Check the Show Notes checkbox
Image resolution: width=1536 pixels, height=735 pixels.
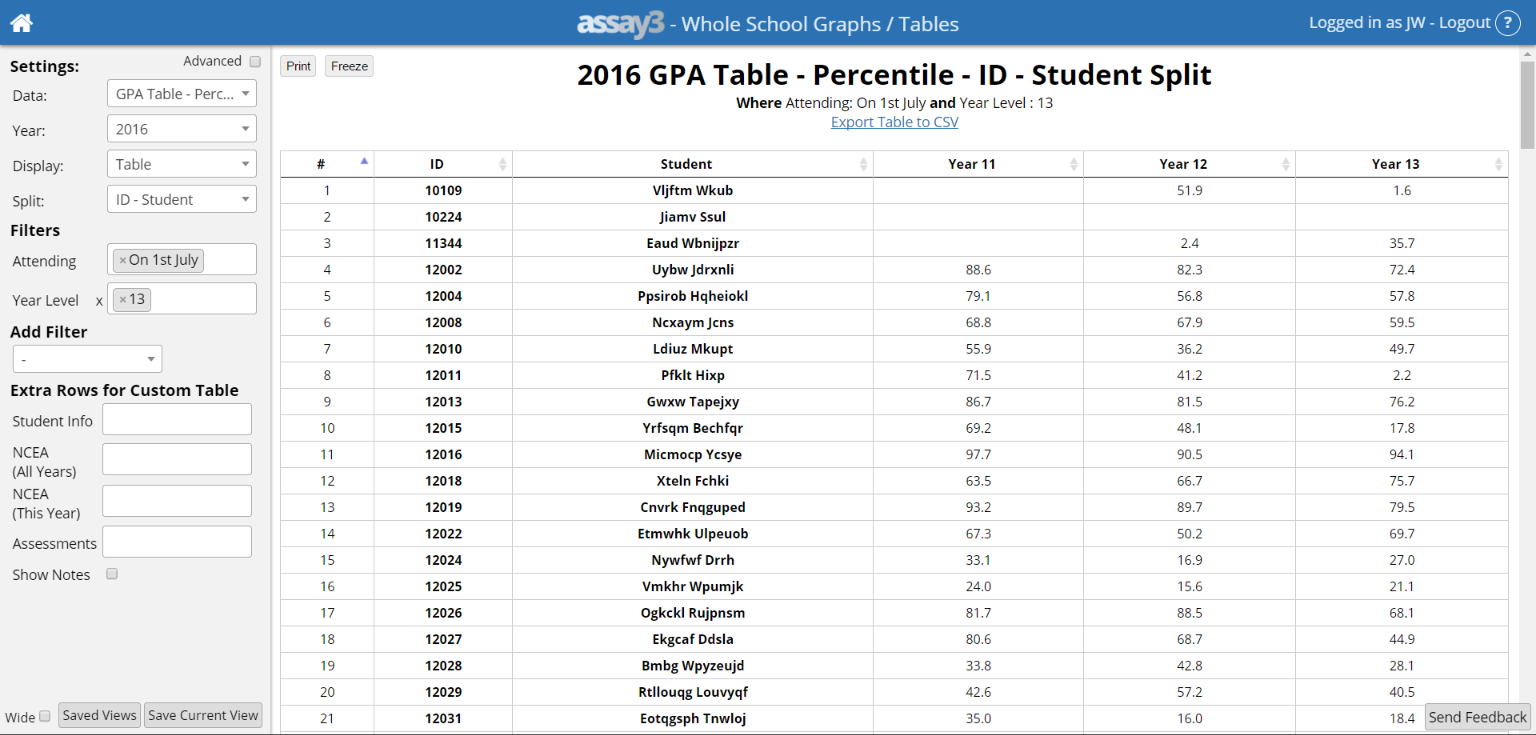coord(111,573)
